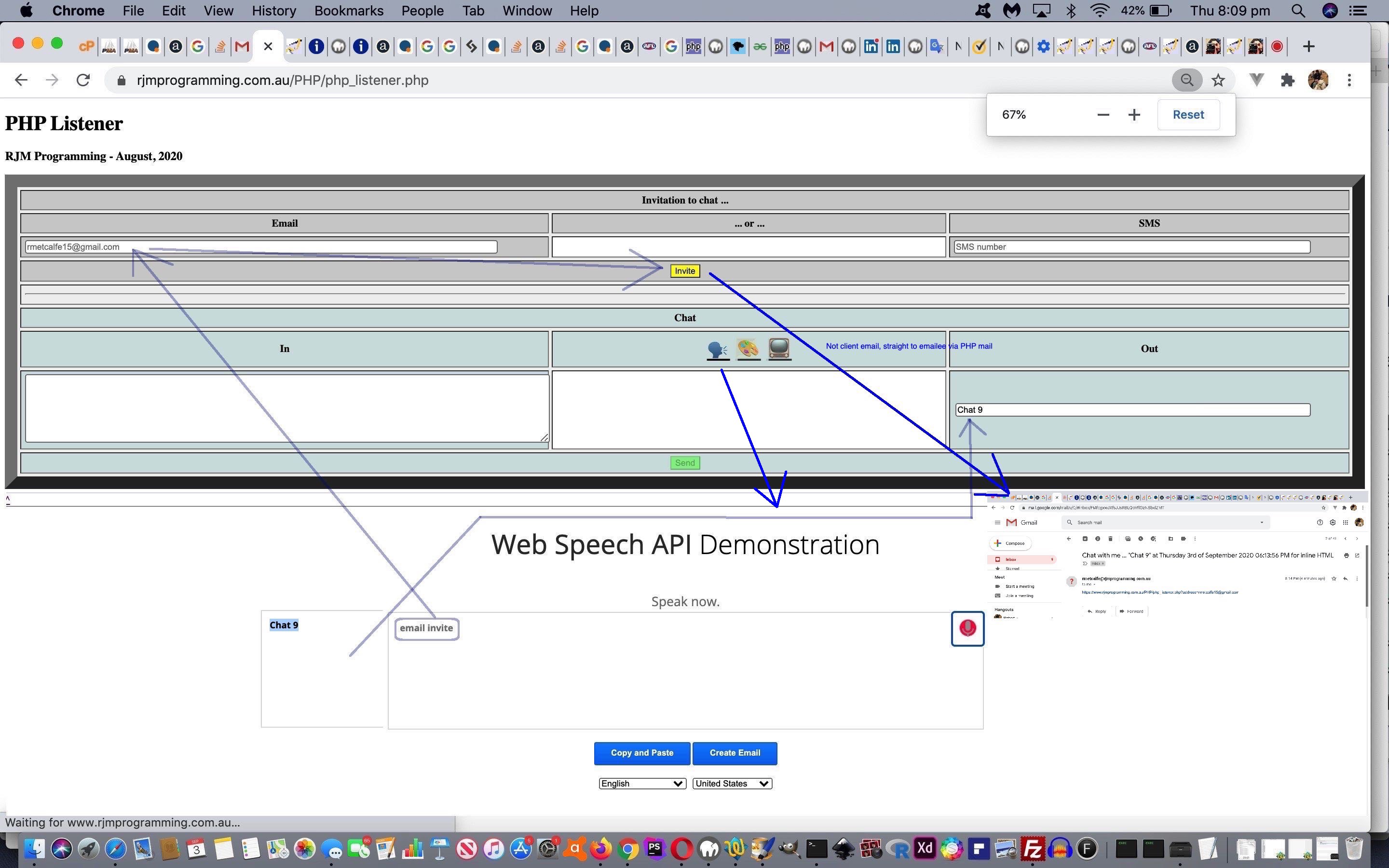Open Chrome extensions puzzle icon
This screenshot has width=1389, height=868.
(x=1287, y=81)
